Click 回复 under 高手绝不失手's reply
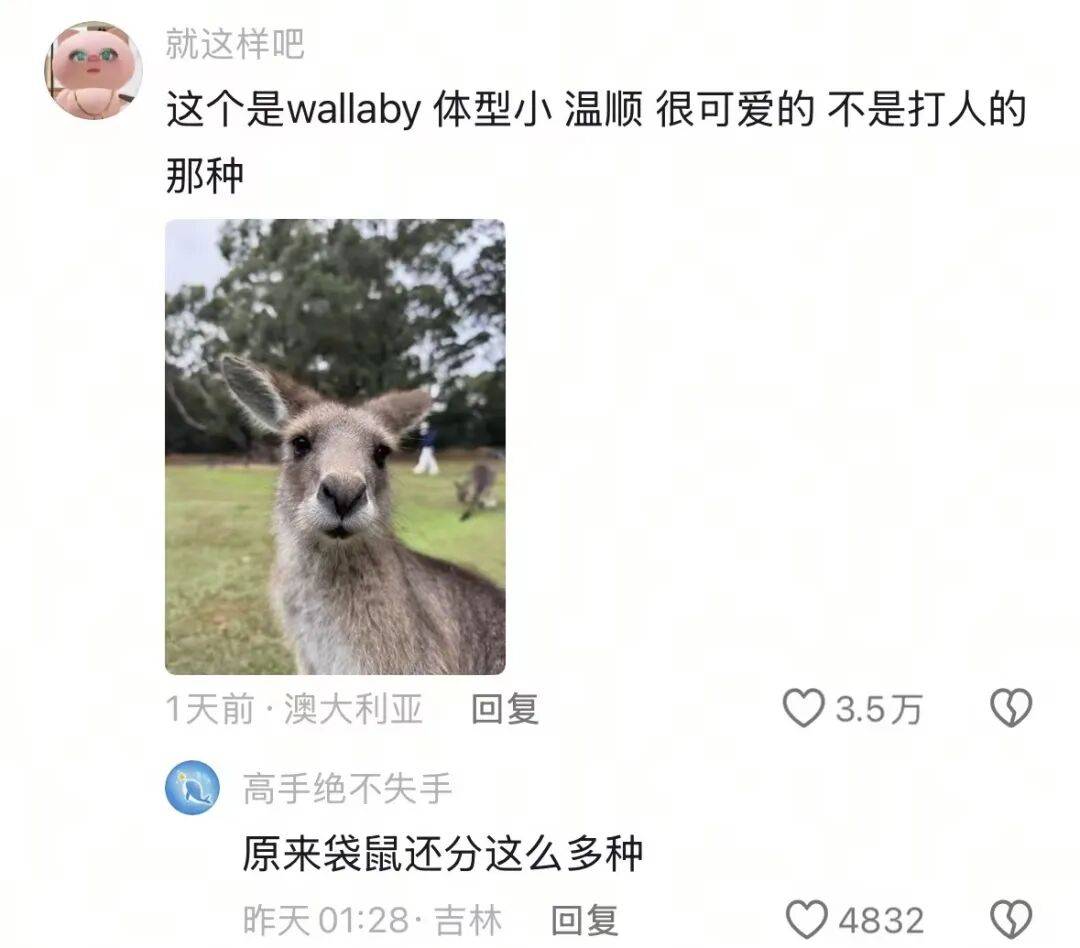This screenshot has width=1080, height=948. [585, 920]
